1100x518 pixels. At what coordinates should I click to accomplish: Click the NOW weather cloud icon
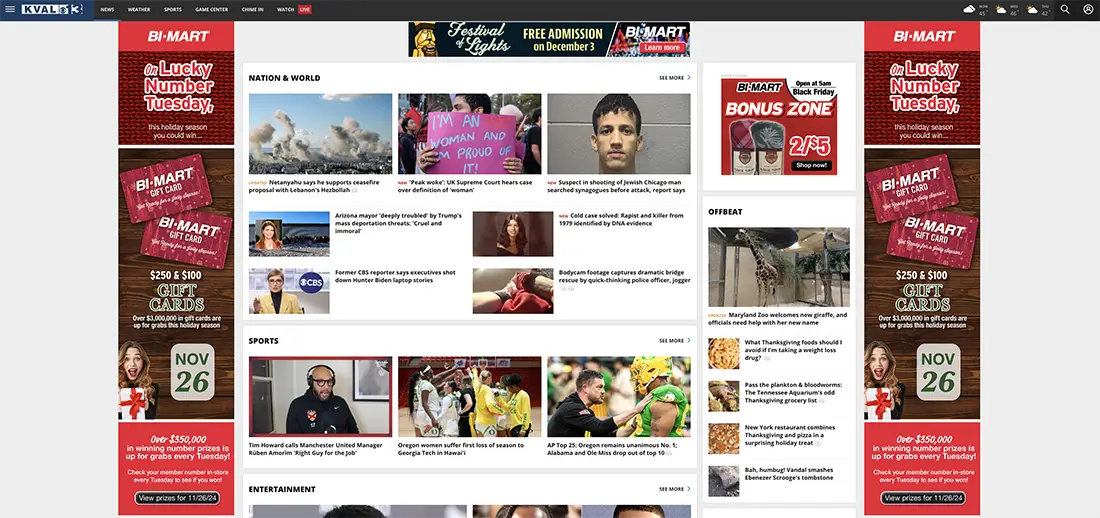pos(970,9)
